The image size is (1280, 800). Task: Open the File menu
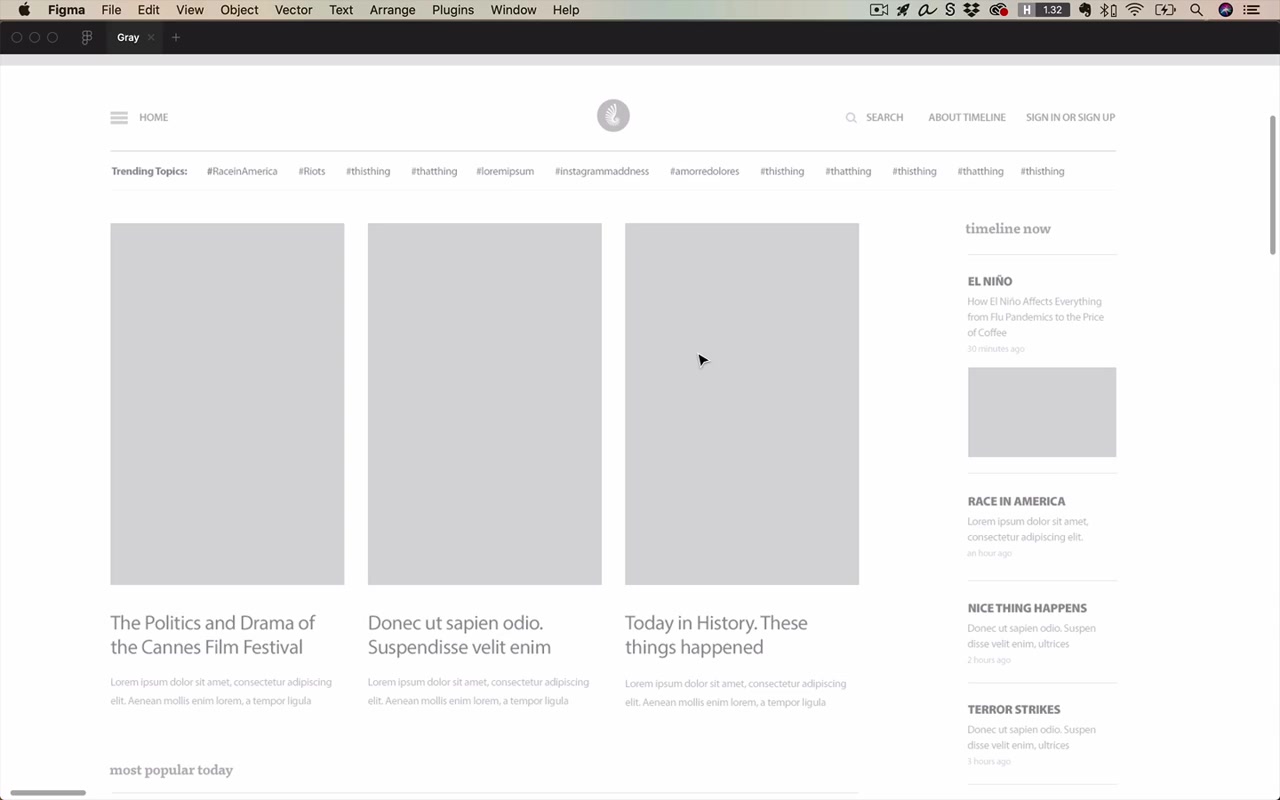tap(111, 10)
